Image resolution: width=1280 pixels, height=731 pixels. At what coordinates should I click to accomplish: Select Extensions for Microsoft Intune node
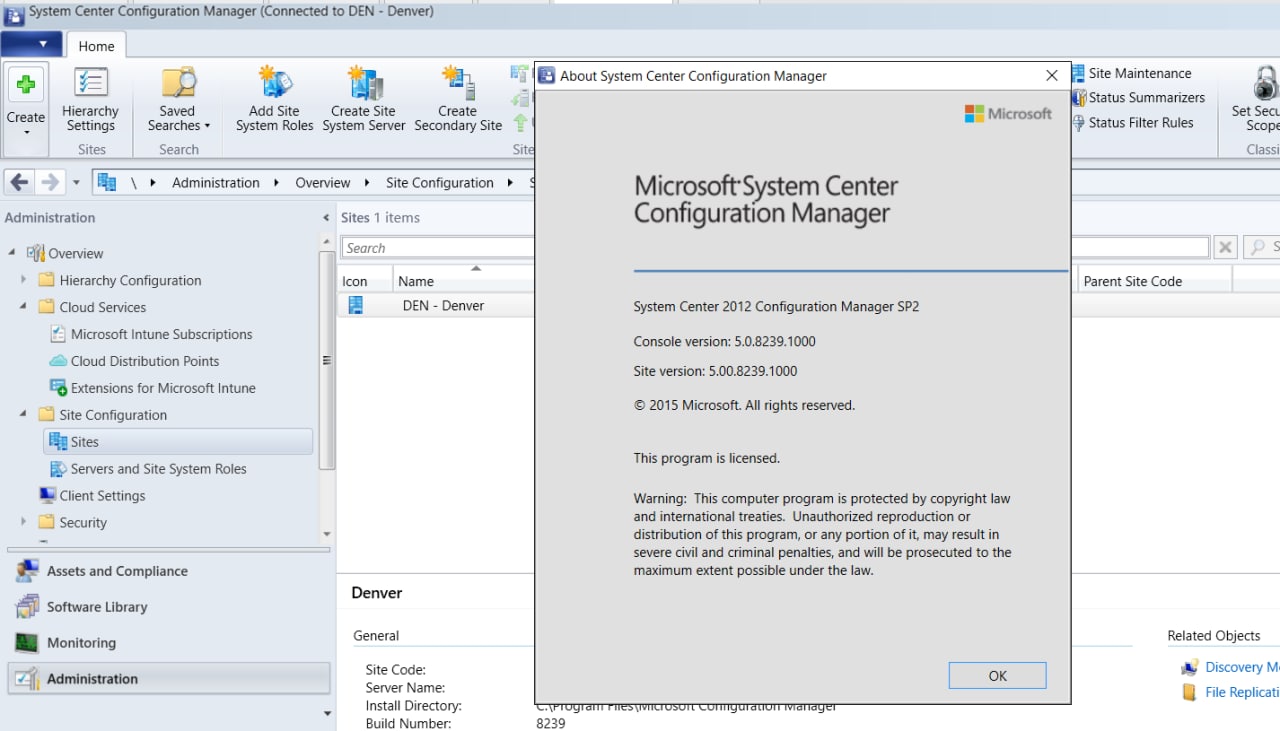[153, 388]
